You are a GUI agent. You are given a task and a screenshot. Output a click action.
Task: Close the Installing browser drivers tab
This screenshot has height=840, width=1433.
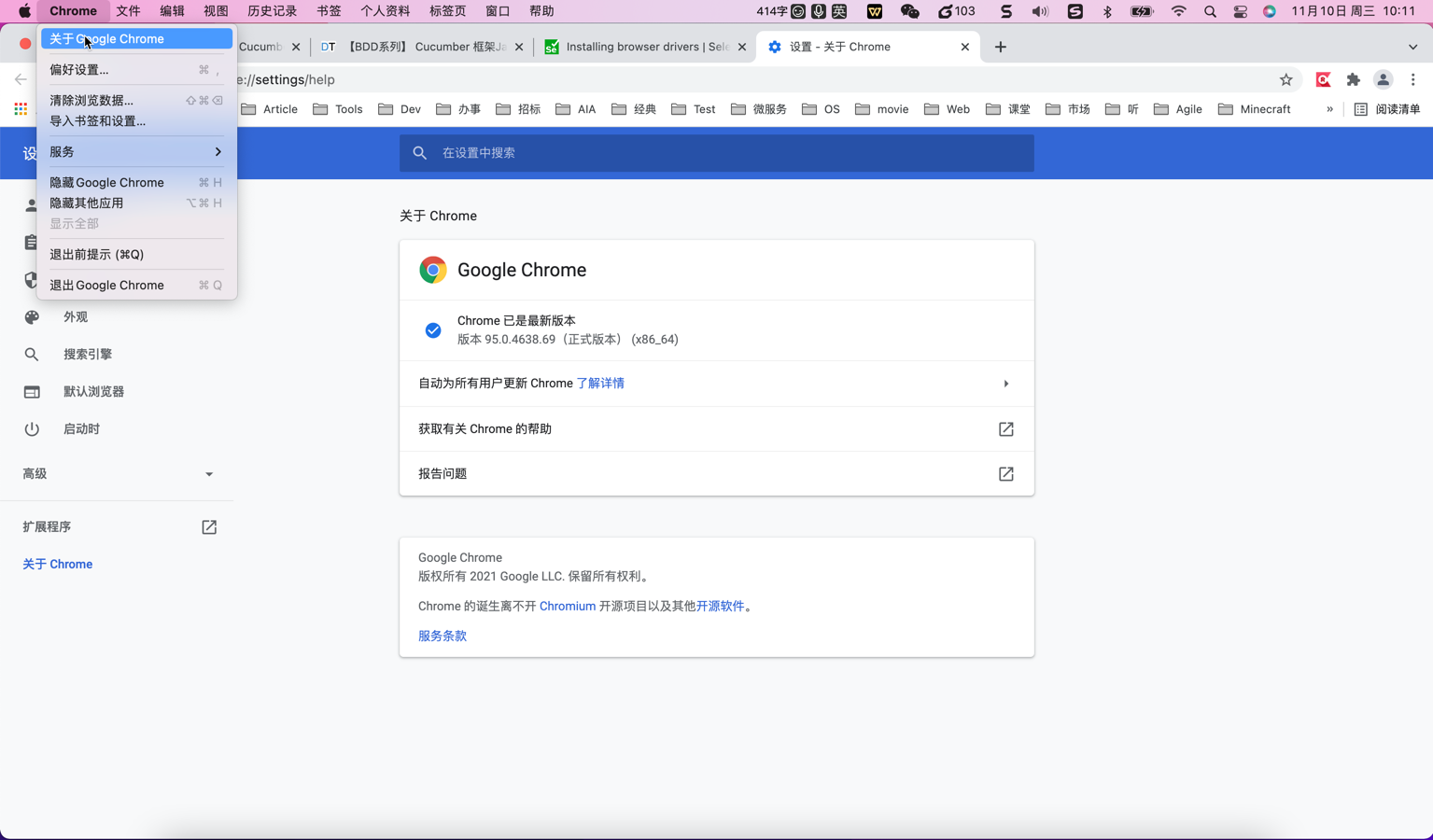742,47
